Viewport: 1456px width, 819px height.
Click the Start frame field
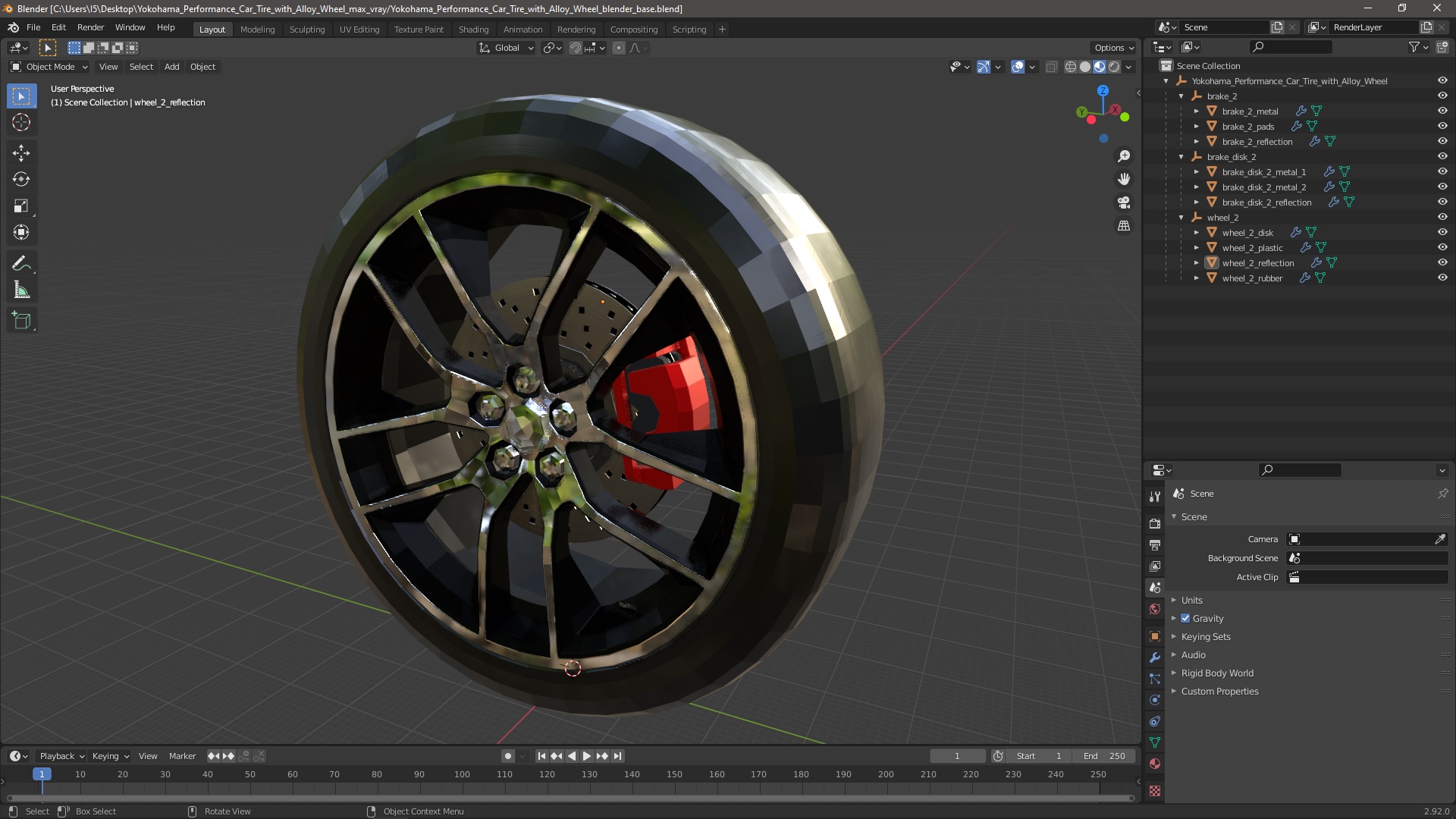tap(1039, 756)
